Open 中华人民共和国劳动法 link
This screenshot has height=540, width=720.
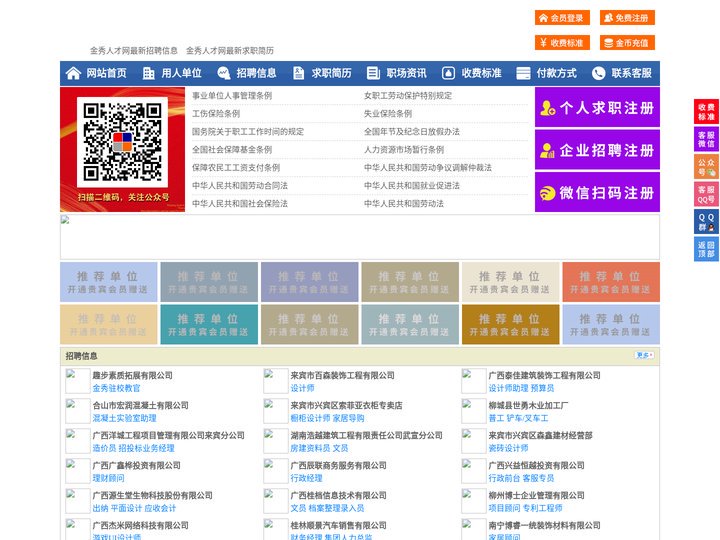click(404, 203)
